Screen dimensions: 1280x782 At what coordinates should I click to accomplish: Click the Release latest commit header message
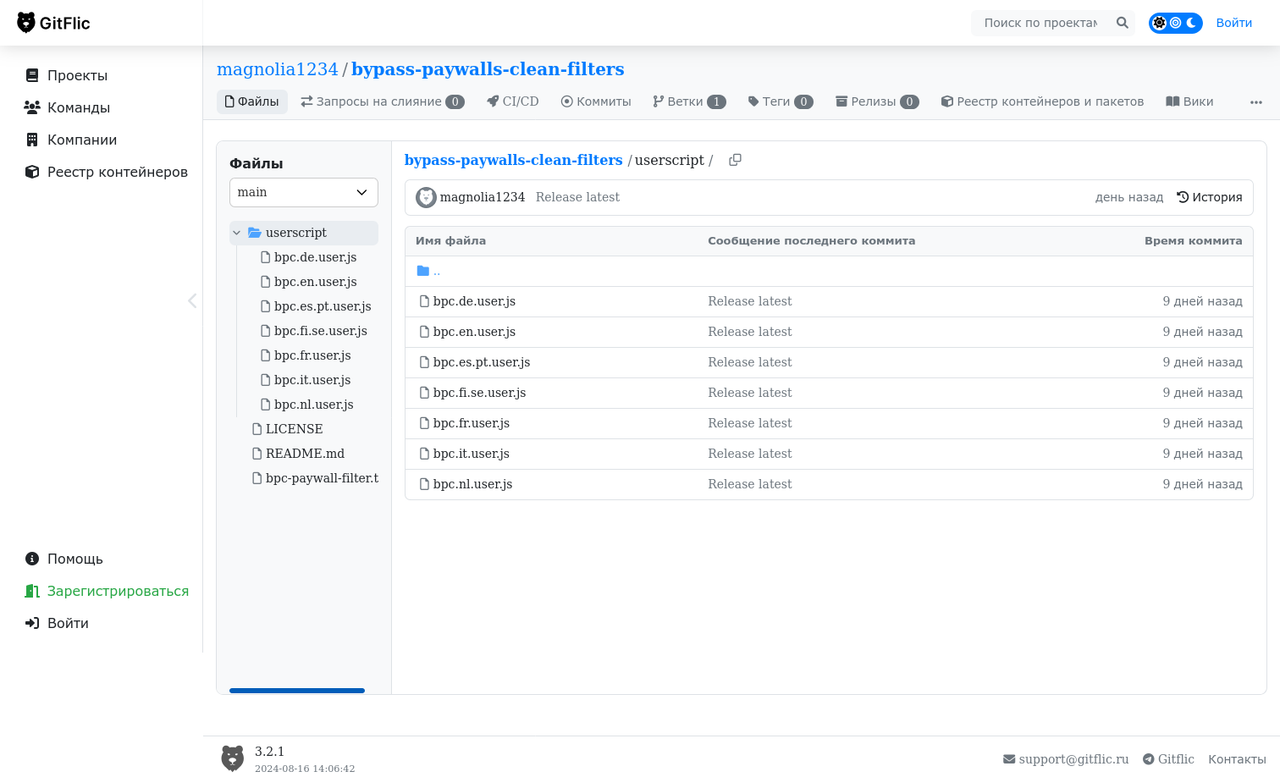tap(577, 197)
